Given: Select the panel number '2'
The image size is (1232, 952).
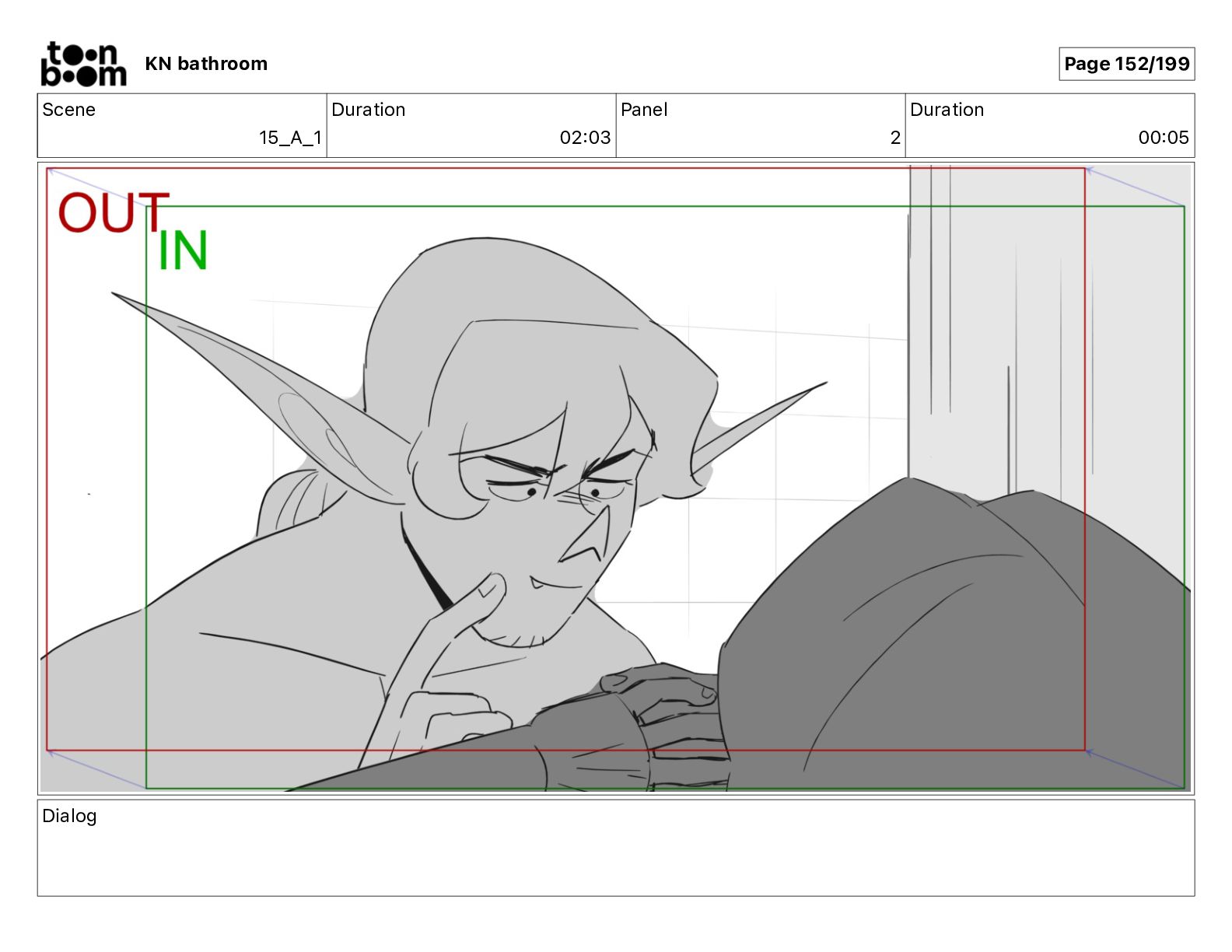Looking at the screenshot, I should (895, 138).
